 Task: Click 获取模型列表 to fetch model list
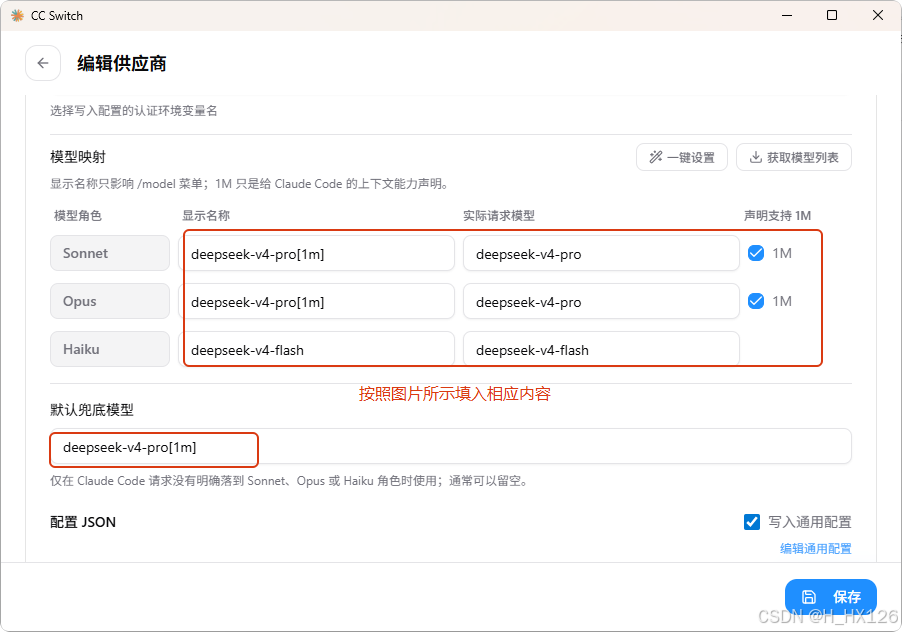click(x=794, y=157)
